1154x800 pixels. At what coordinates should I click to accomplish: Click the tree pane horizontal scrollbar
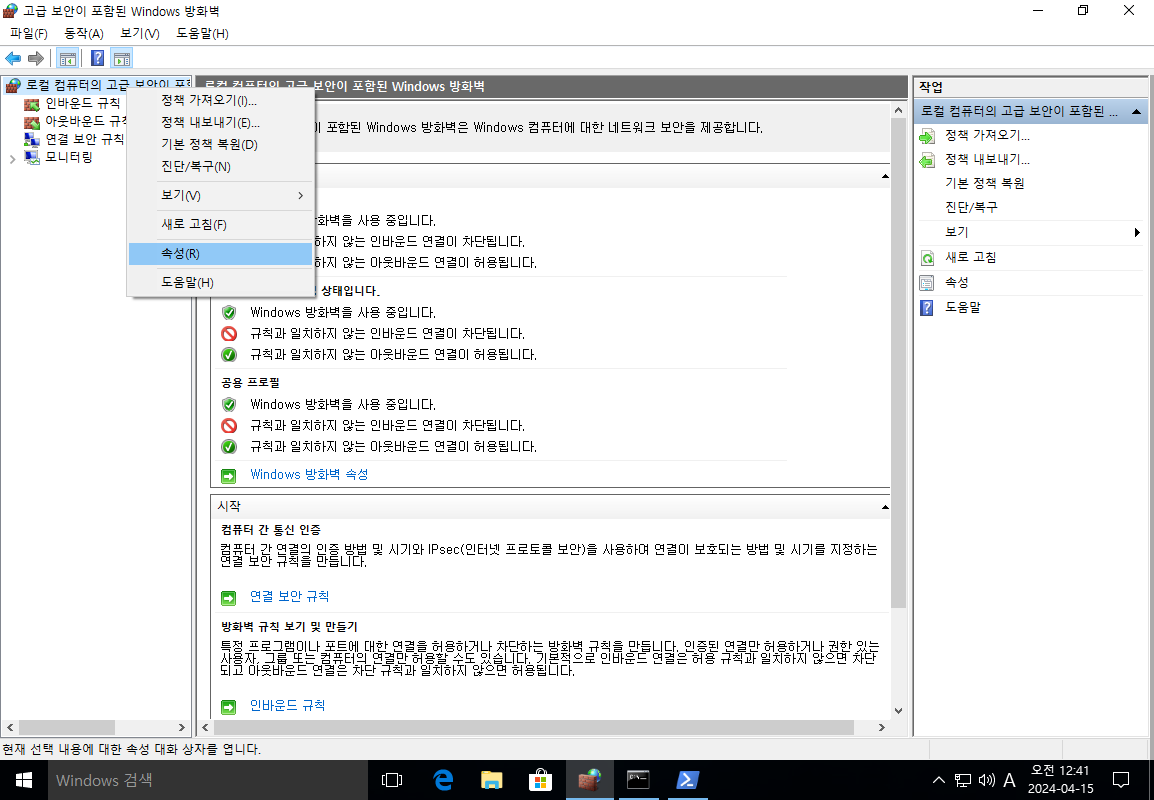pos(67,727)
